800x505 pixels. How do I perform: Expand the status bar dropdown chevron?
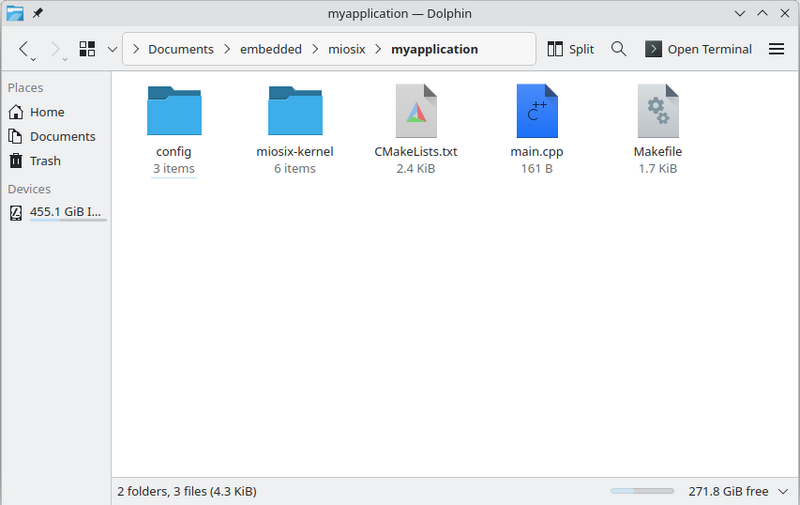783,492
